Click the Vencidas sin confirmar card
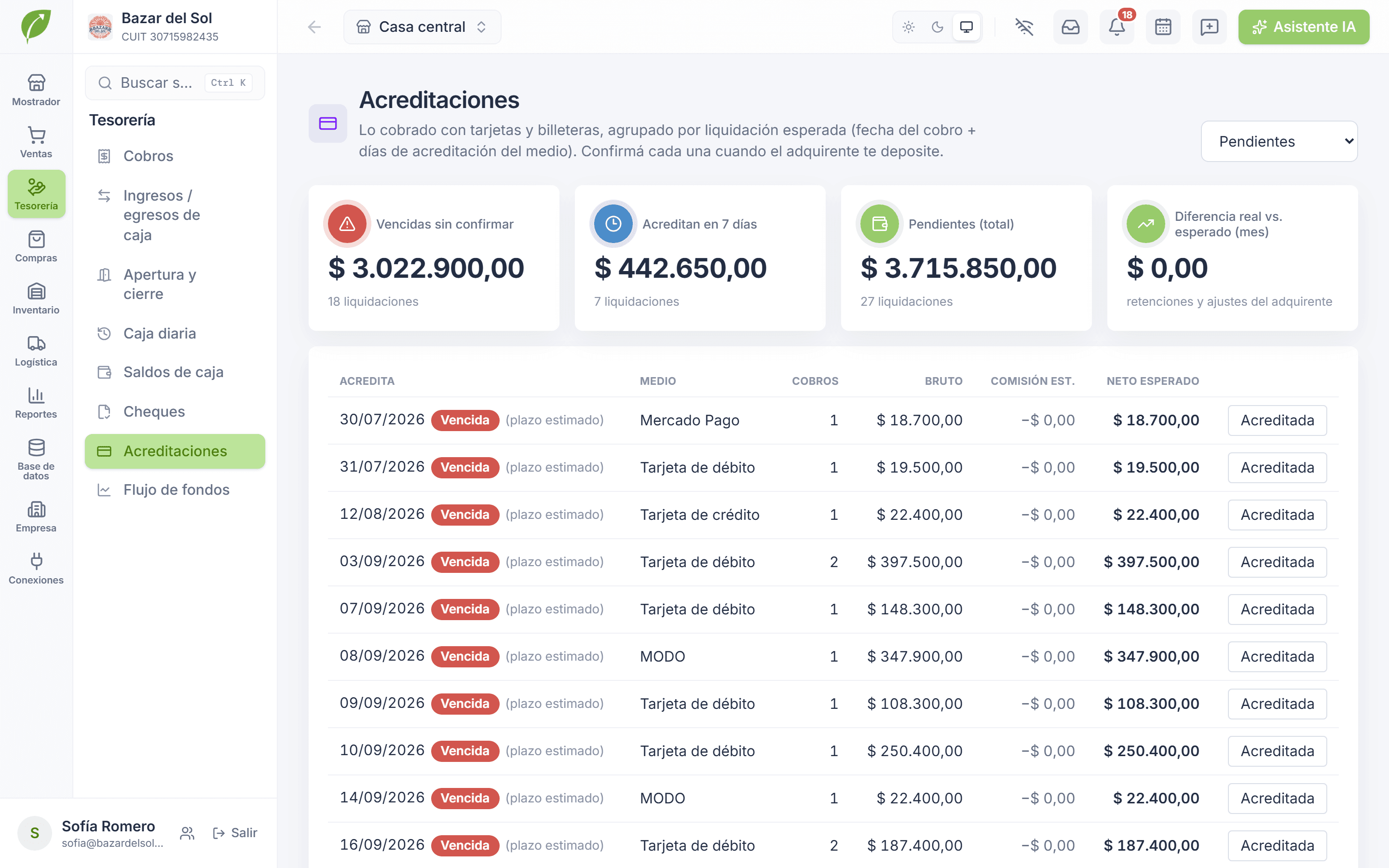 tap(434, 258)
